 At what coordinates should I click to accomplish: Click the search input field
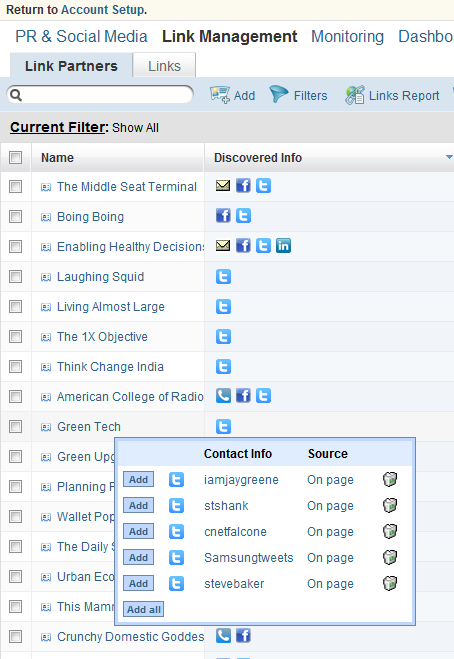pyautogui.click(x=100, y=95)
